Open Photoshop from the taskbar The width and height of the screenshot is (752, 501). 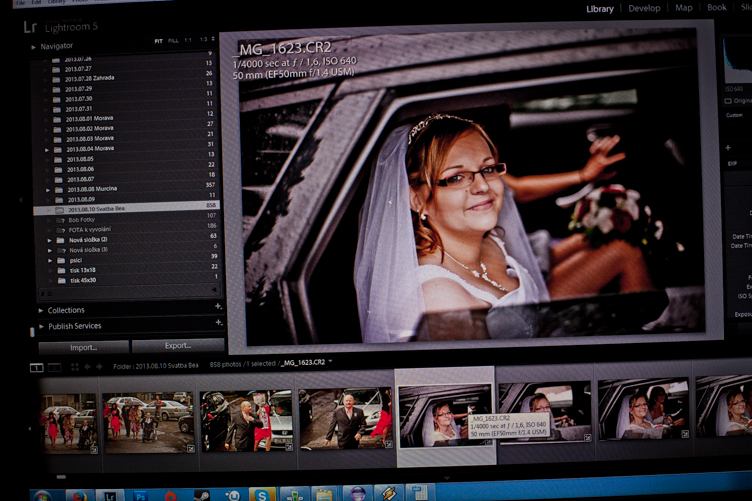click(140, 496)
